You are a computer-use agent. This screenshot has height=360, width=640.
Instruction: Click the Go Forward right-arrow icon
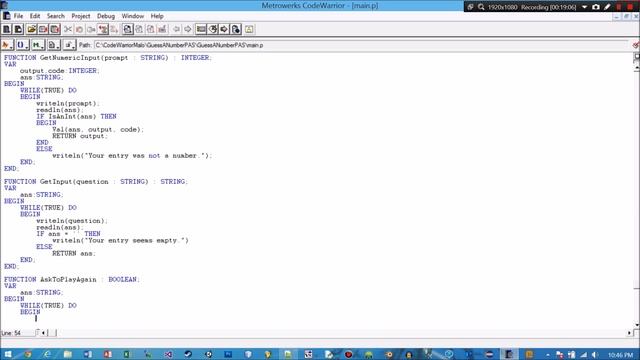point(188,29)
